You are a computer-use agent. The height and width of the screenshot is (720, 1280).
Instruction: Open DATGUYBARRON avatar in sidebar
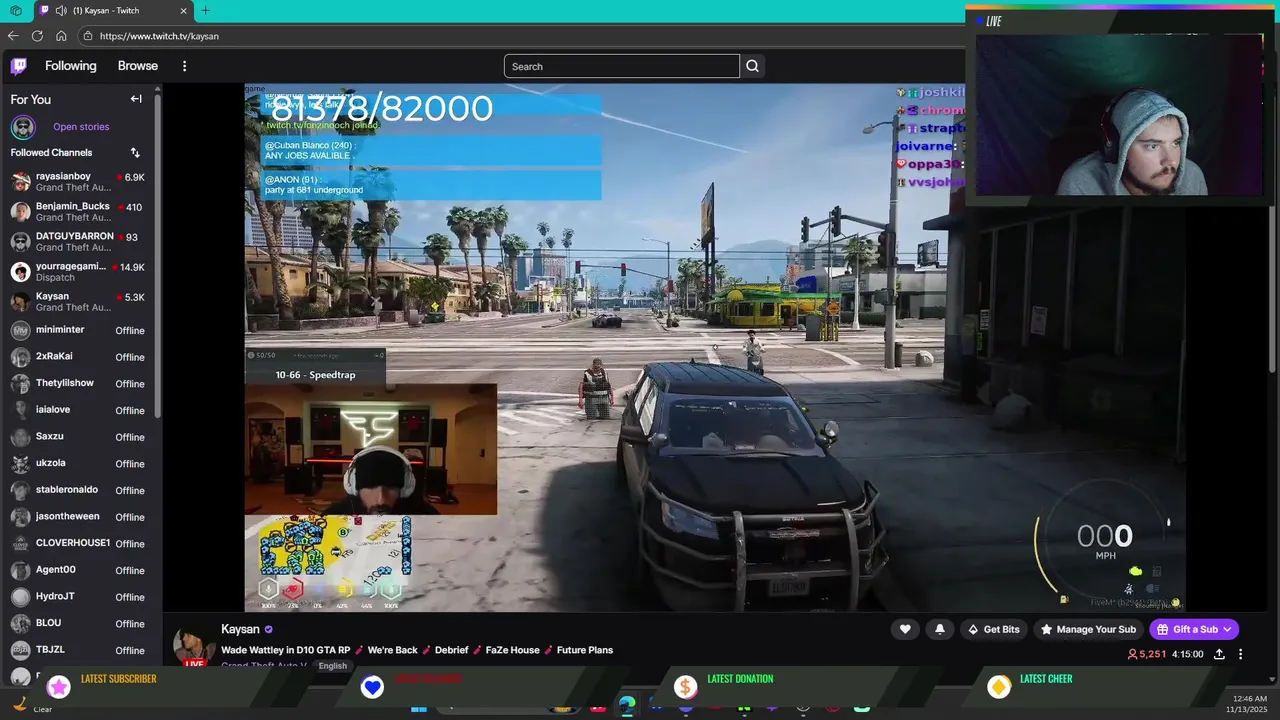20,242
